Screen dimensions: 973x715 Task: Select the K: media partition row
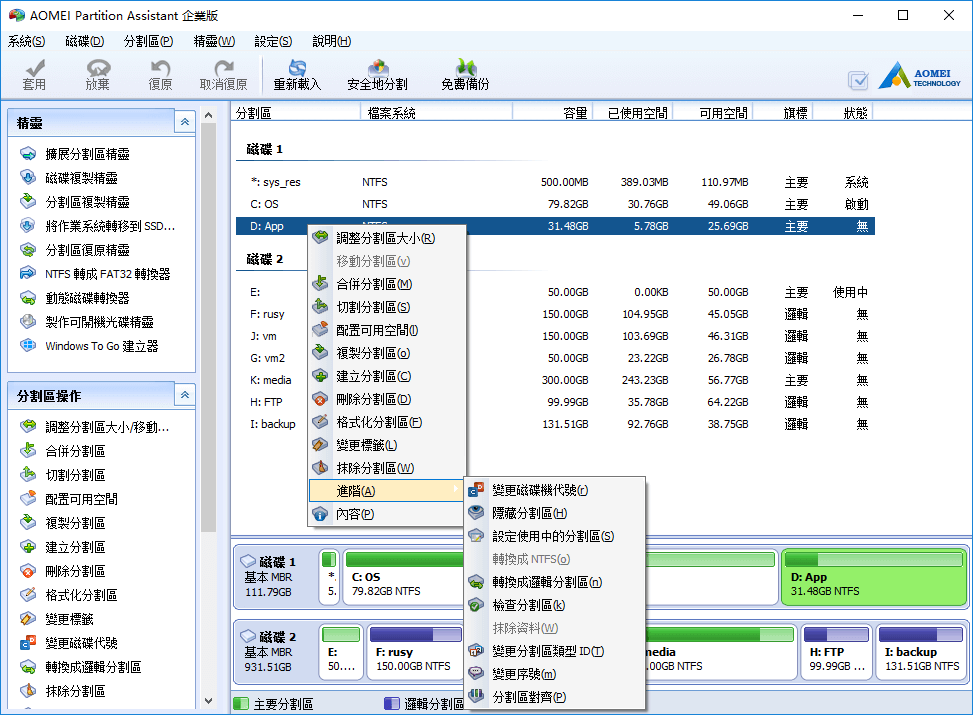(555, 380)
